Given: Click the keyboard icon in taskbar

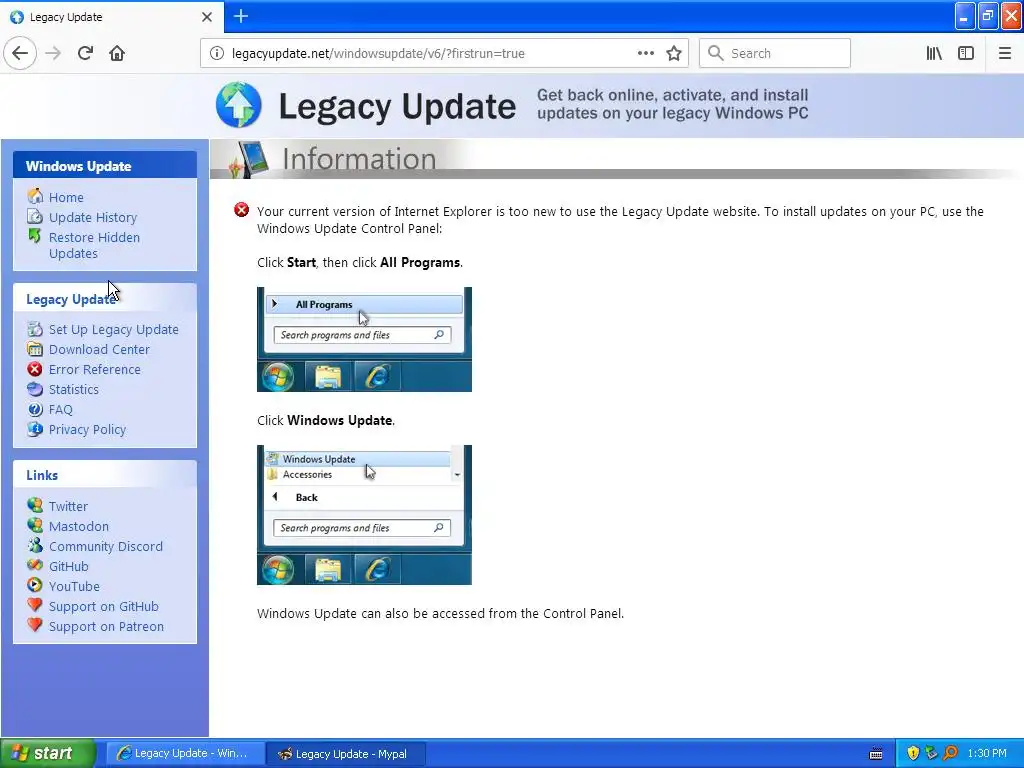Looking at the screenshot, I should [876, 754].
